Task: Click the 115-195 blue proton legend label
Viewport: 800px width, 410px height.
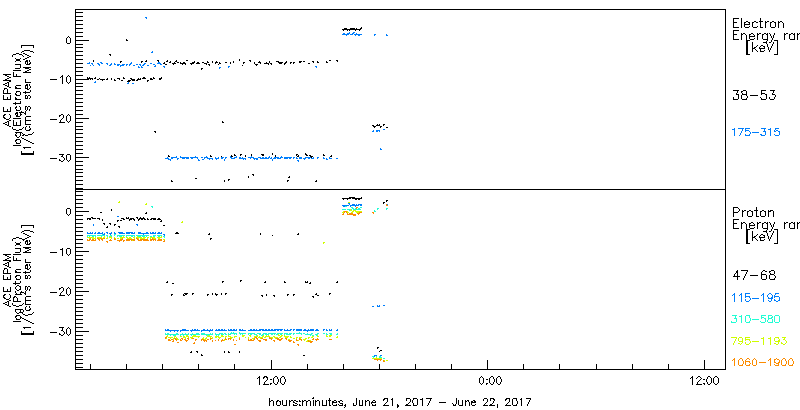Action: [x=756, y=298]
